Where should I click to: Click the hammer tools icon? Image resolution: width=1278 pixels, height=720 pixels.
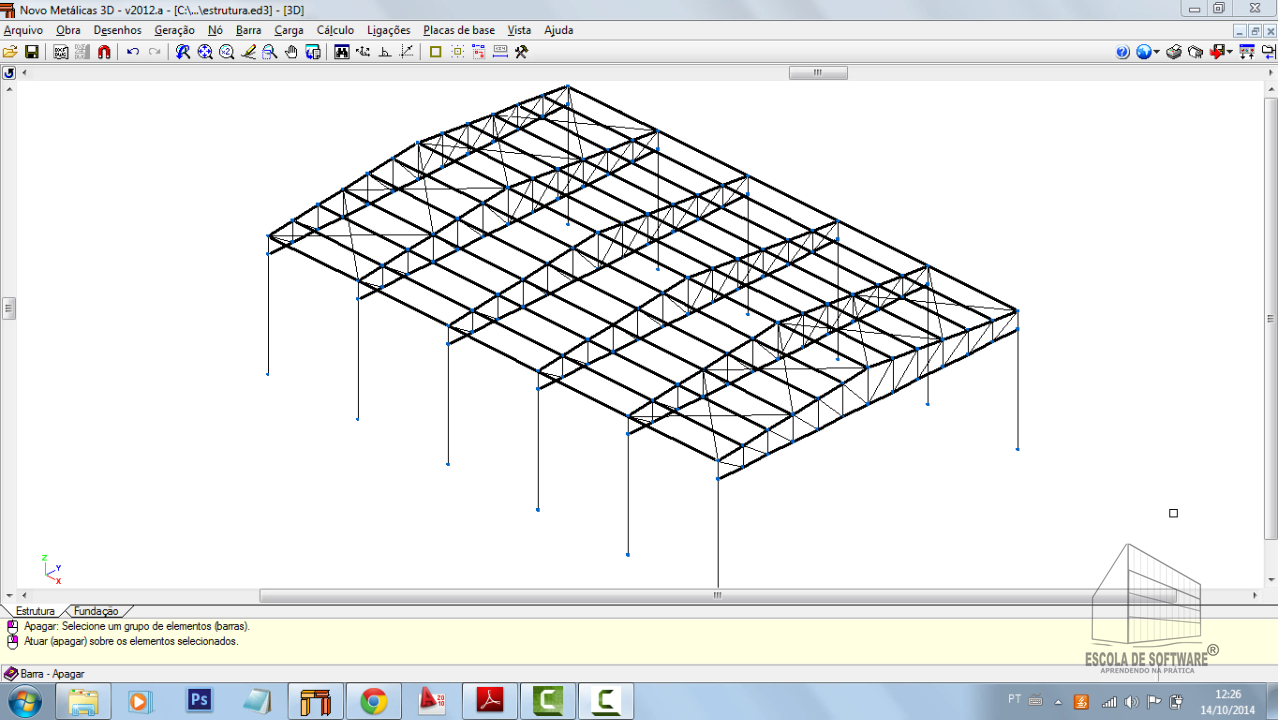521,52
